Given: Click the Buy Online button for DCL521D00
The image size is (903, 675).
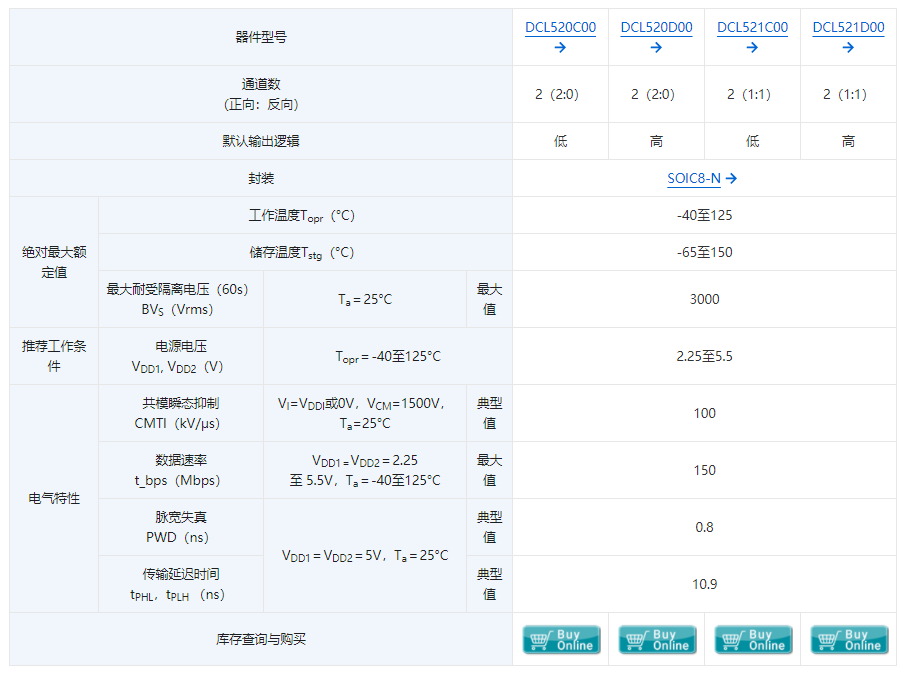Looking at the screenshot, I should [x=849, y=639].
